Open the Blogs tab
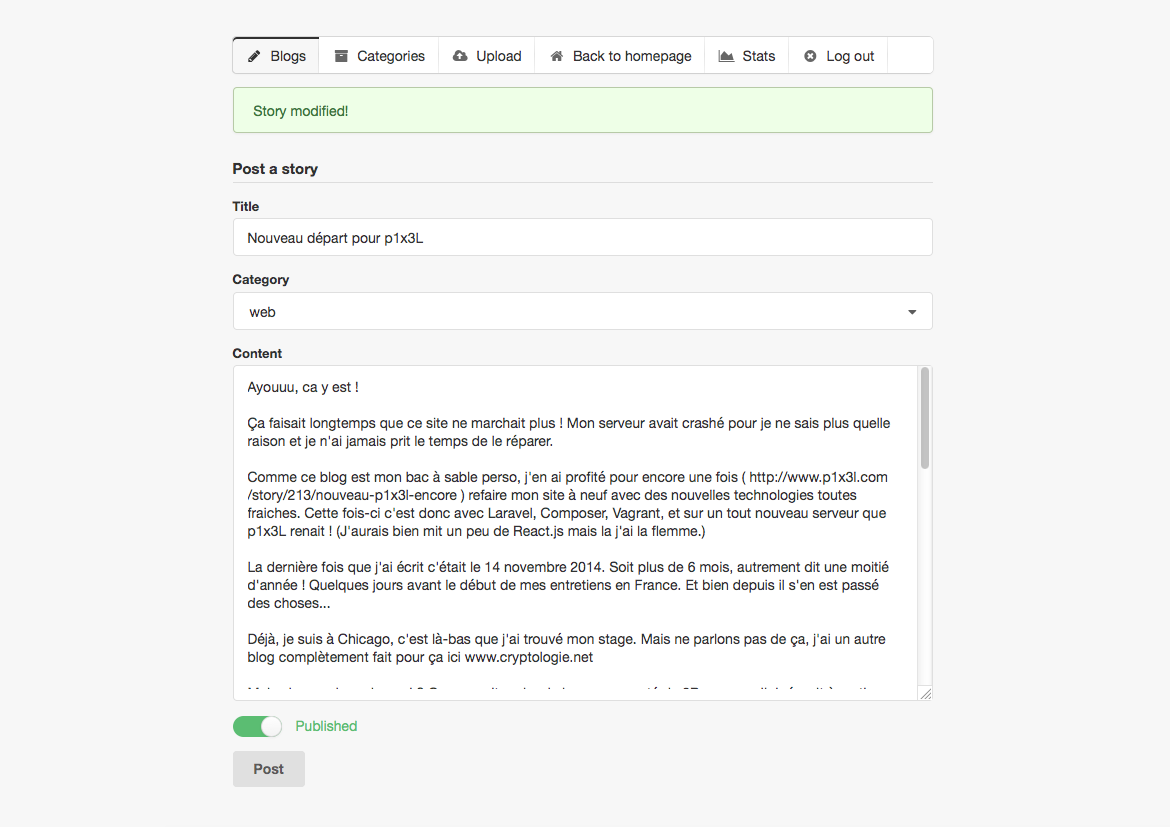 [287, 56]
